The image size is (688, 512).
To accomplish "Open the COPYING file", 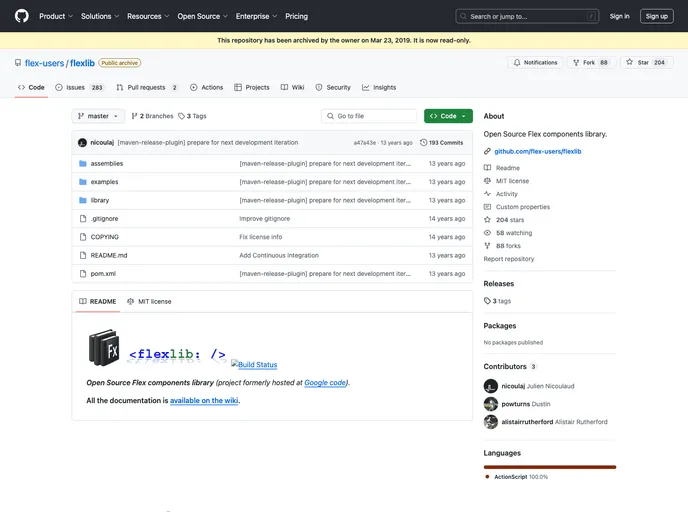I will pyautogui.click(x=104, y=237).
